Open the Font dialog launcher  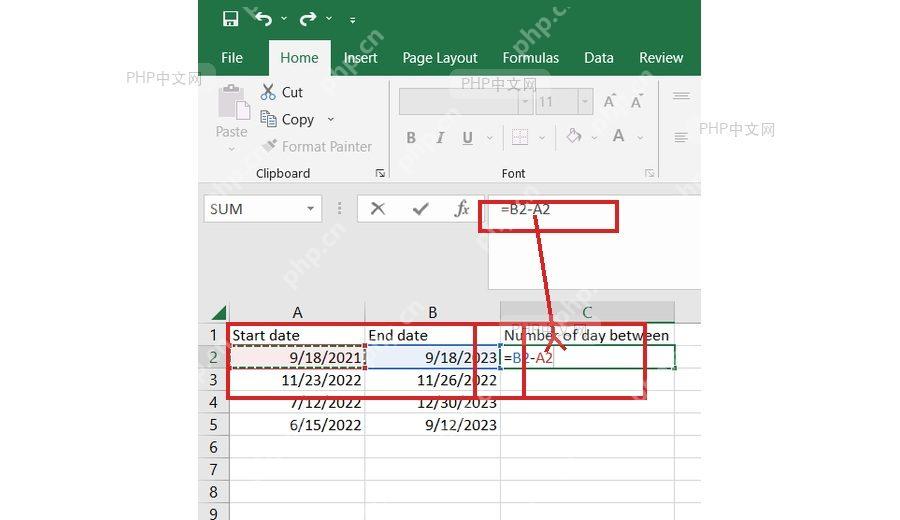click(x=649, y=173)
